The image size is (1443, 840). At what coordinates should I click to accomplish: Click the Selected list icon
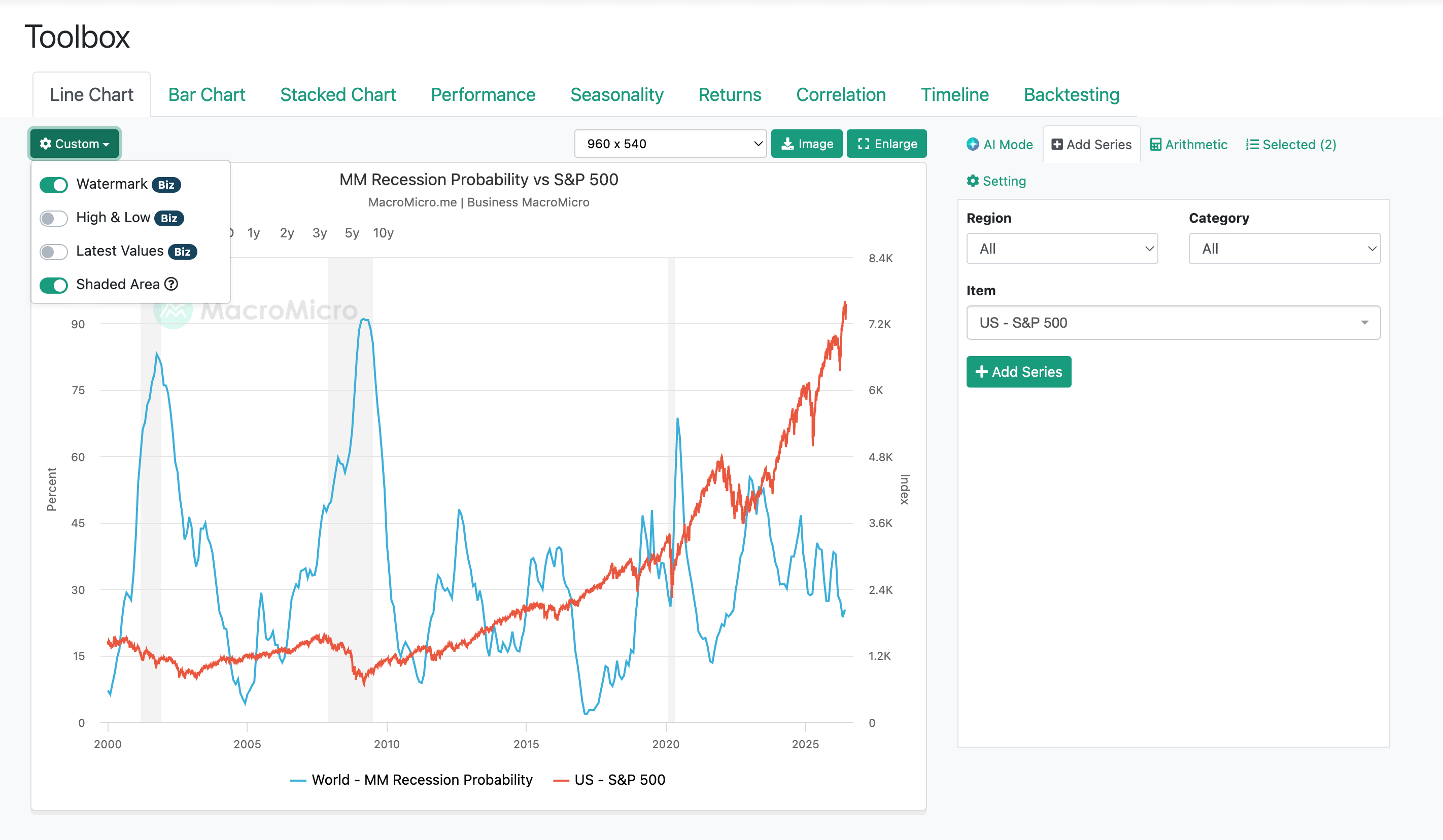point(1252,145)
